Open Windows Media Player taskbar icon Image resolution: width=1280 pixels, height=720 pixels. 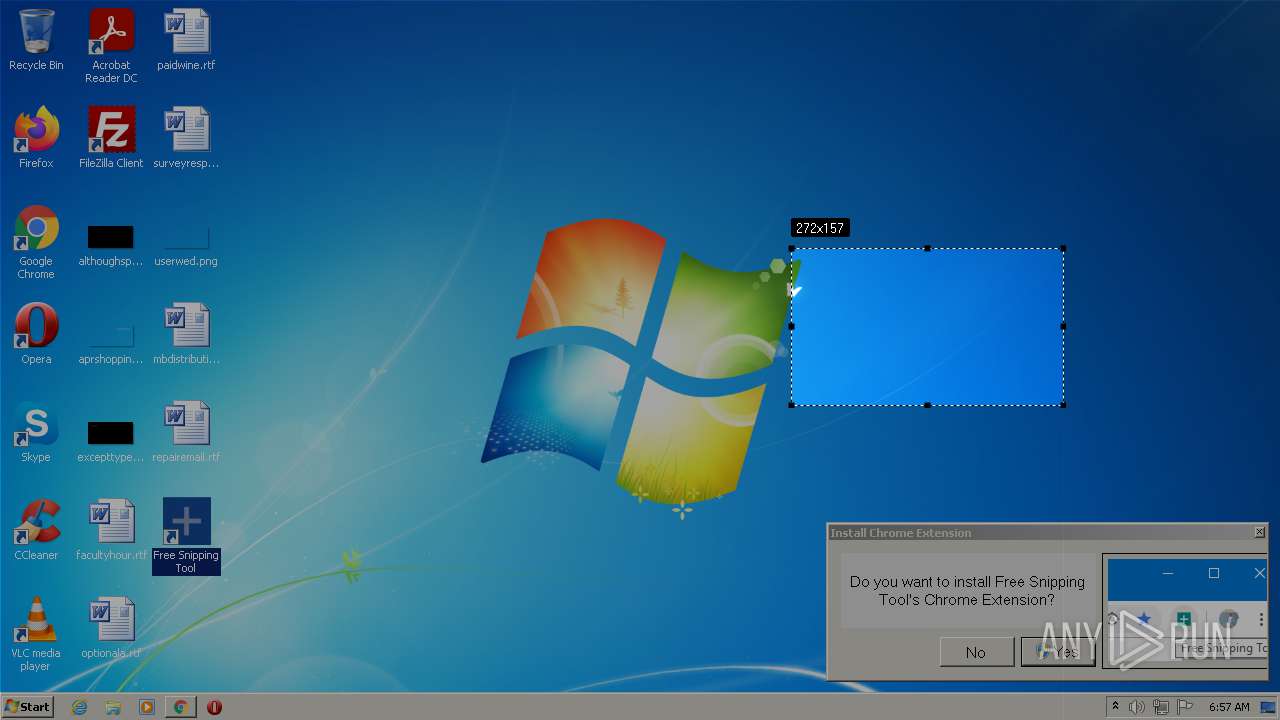147,707
